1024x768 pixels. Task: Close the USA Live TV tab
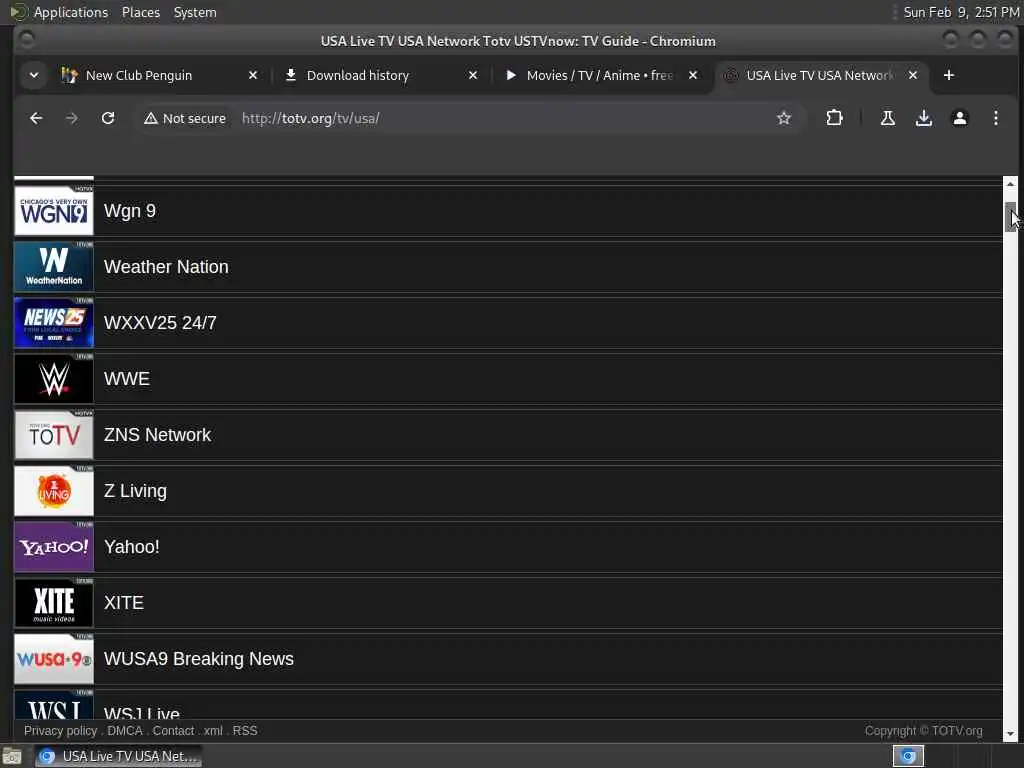point(913,75)
